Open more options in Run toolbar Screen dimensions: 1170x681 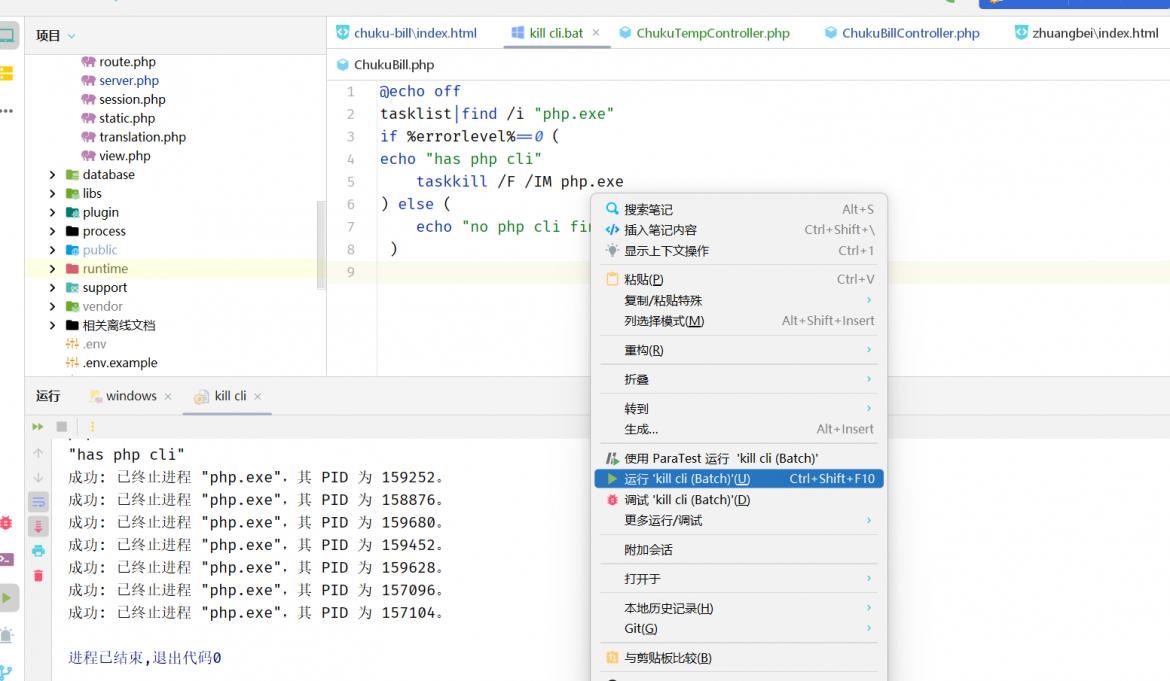tap(93, 427)
